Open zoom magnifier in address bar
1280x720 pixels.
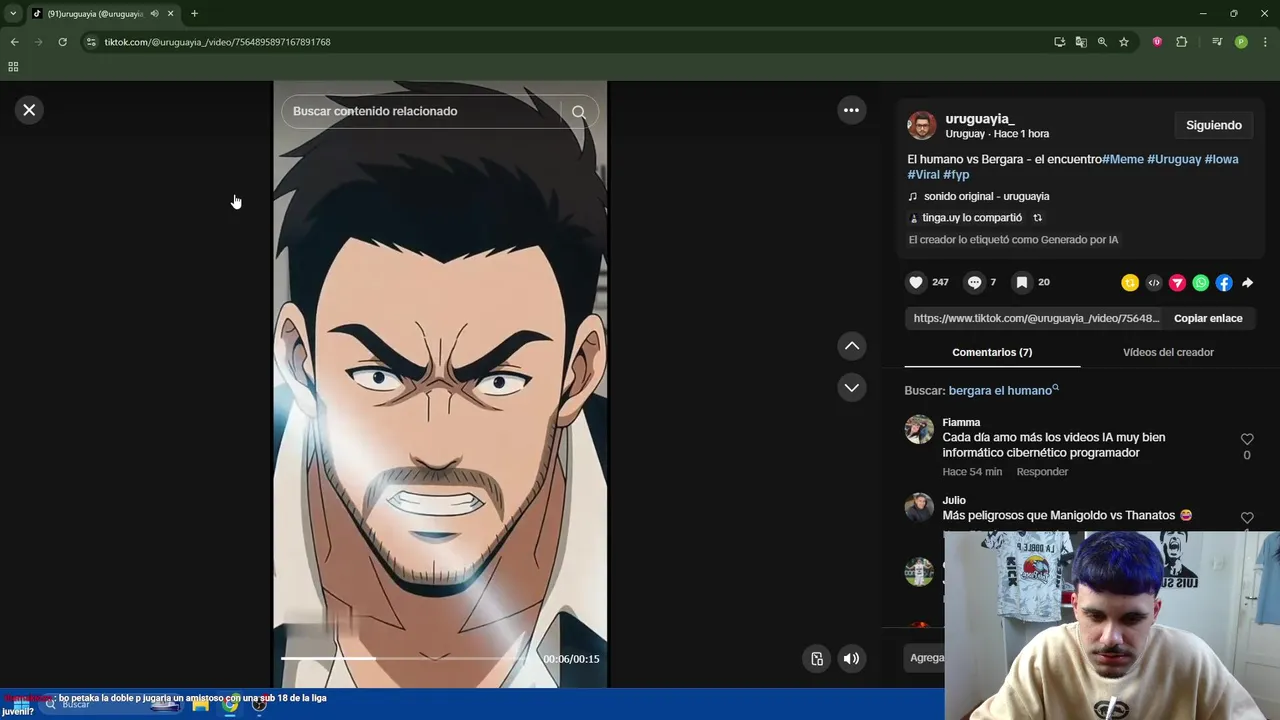[1102, 42]
